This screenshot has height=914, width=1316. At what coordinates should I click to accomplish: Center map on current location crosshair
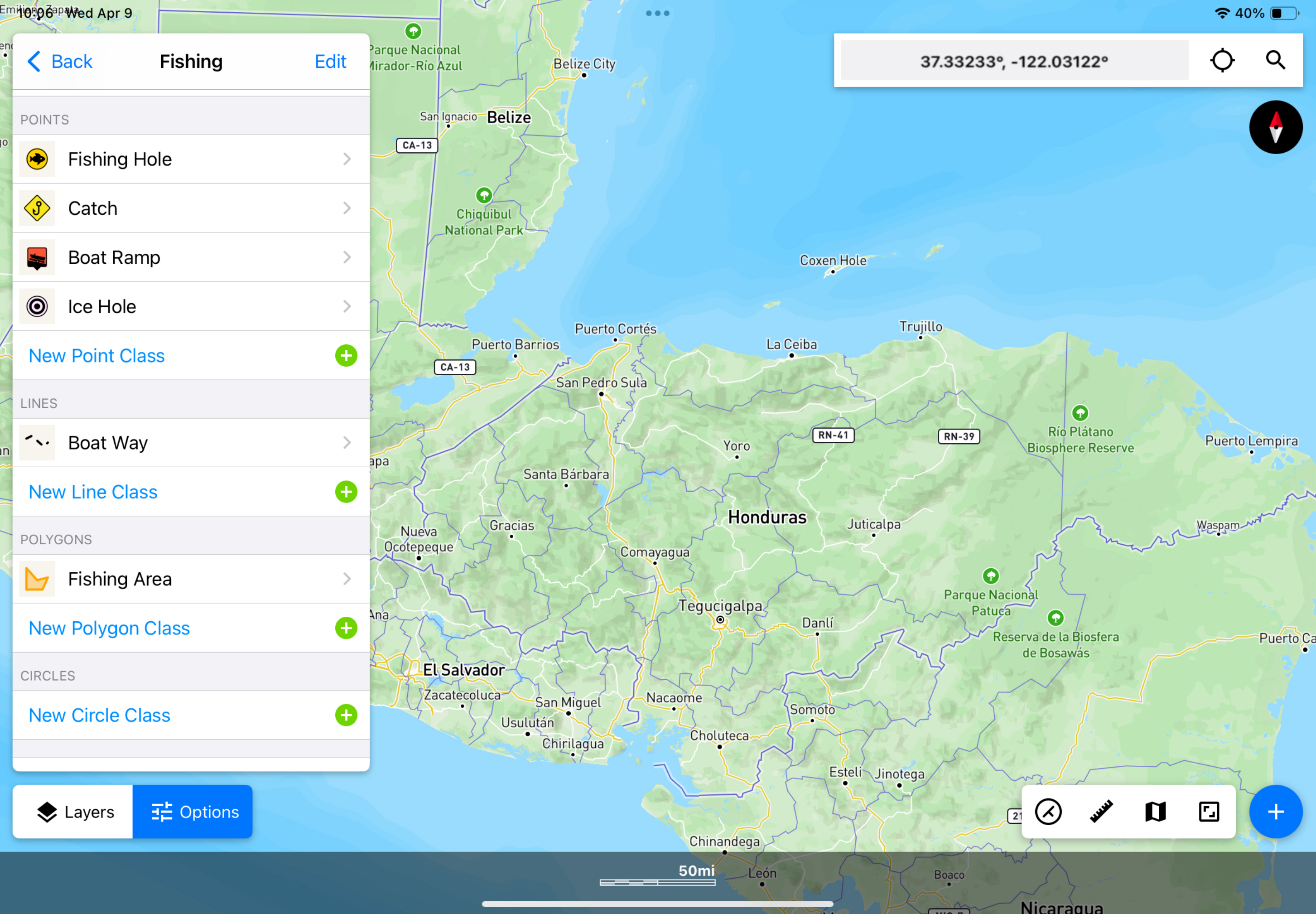1222,61
